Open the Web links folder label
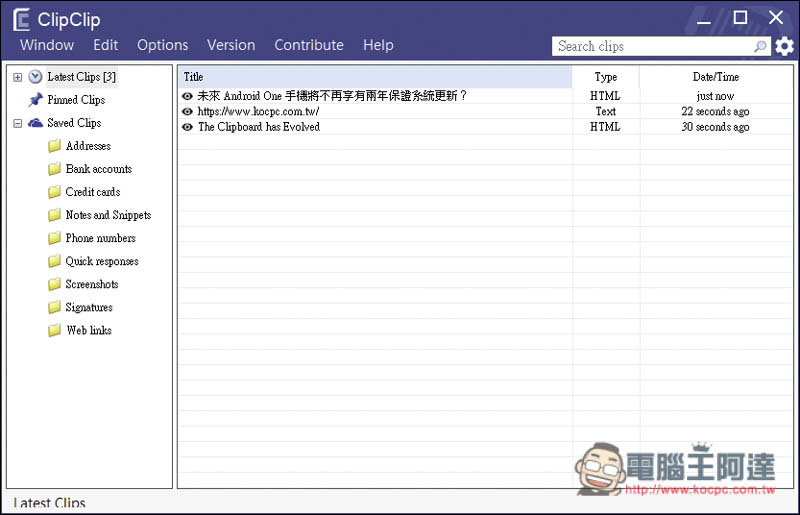800x515 pixels. [89, 330]
